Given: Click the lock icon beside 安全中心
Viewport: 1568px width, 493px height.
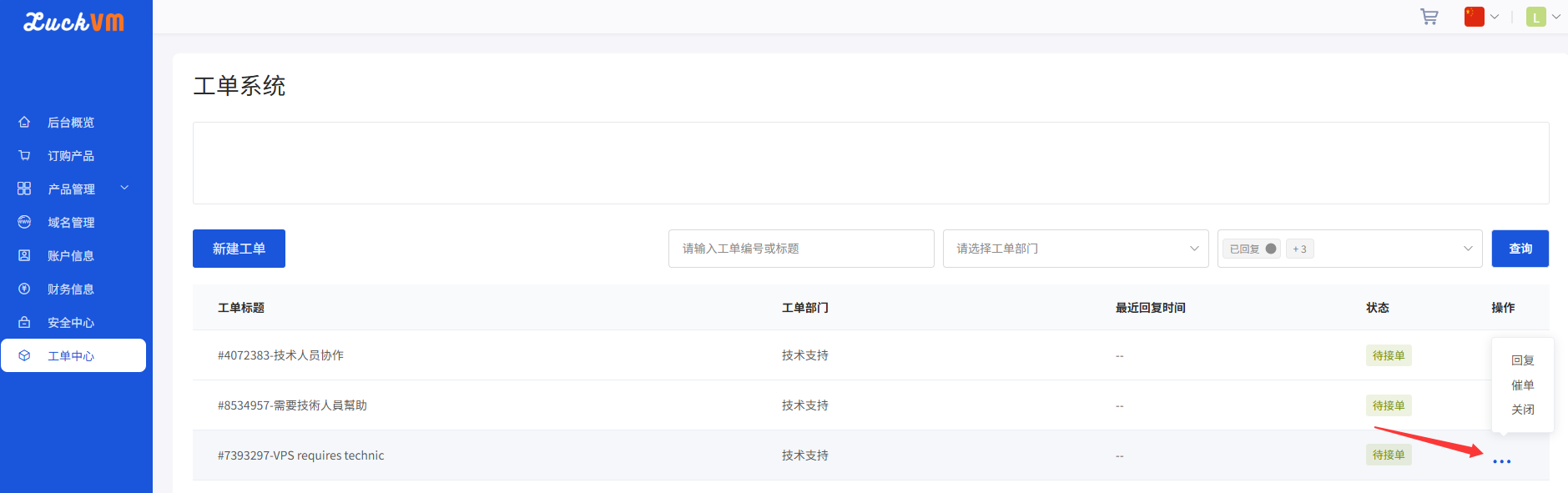Looking at the screenshot, I should 24,322.
